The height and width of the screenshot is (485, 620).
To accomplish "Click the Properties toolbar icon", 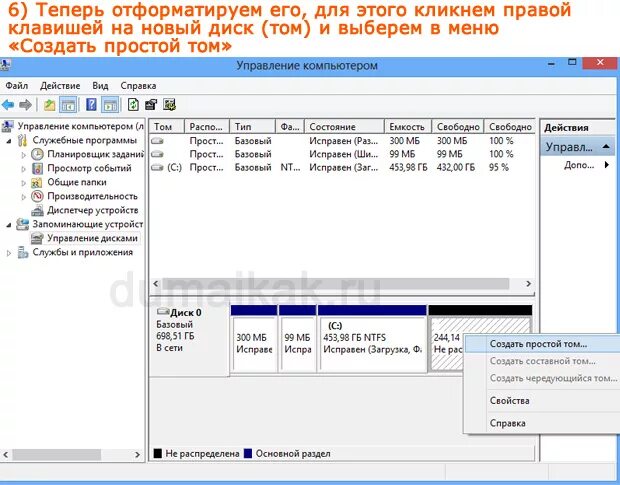I will [x=151, y=105].
